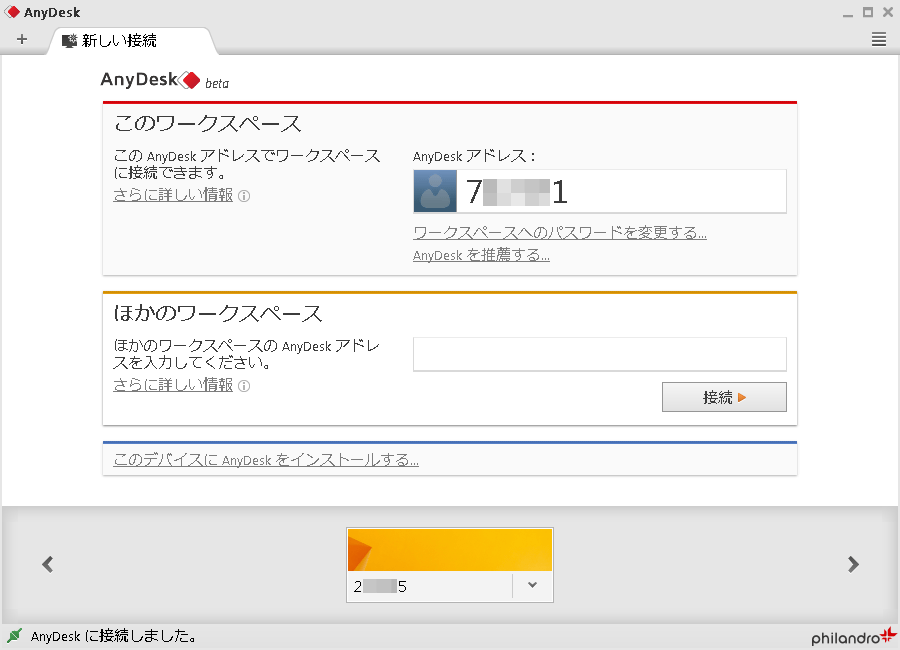Viewport: 900px width, 650px height.
Task: Select the 新しい接続 tab
Action: (x=132, y=41)
